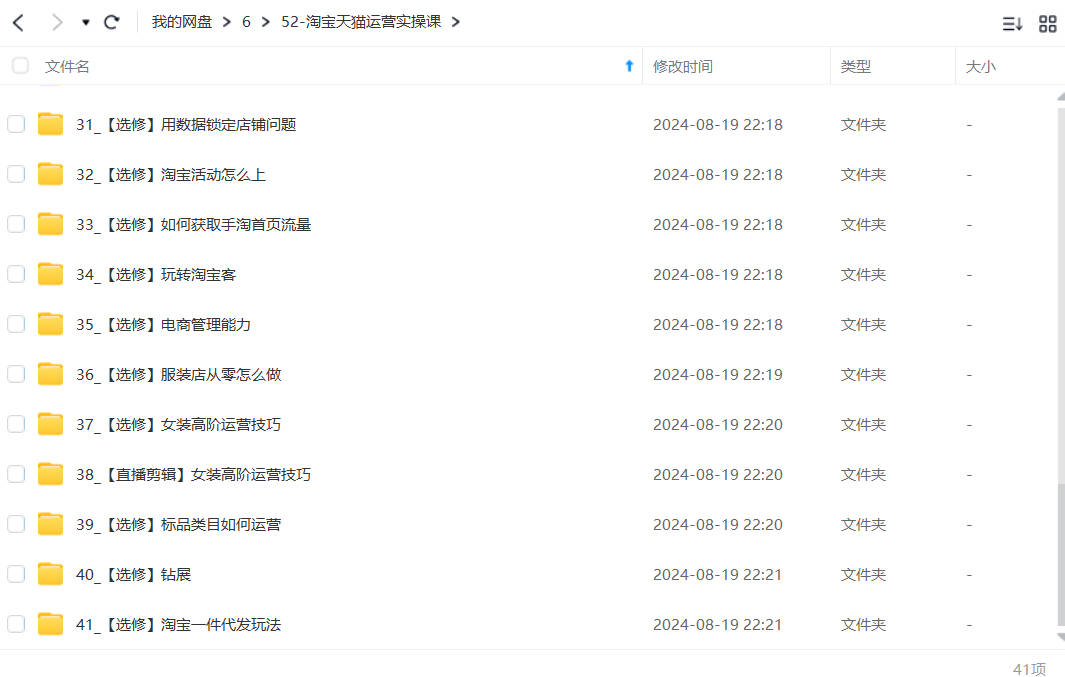The width and height of the screenshot is (1065, 677).
Task: Open sort order options icon
Action: tap(1012, 24)
